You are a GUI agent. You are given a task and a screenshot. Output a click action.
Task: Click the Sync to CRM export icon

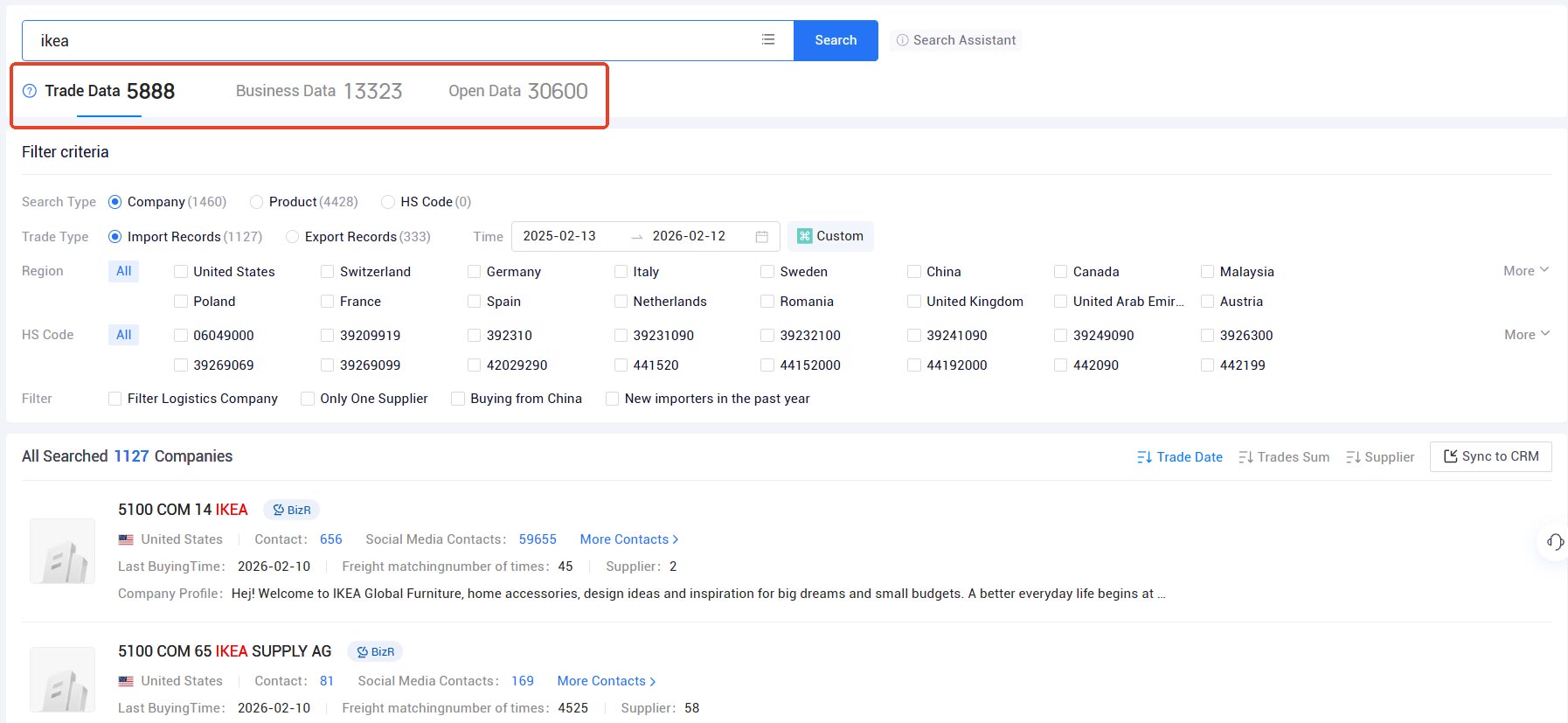(1451, 456)
